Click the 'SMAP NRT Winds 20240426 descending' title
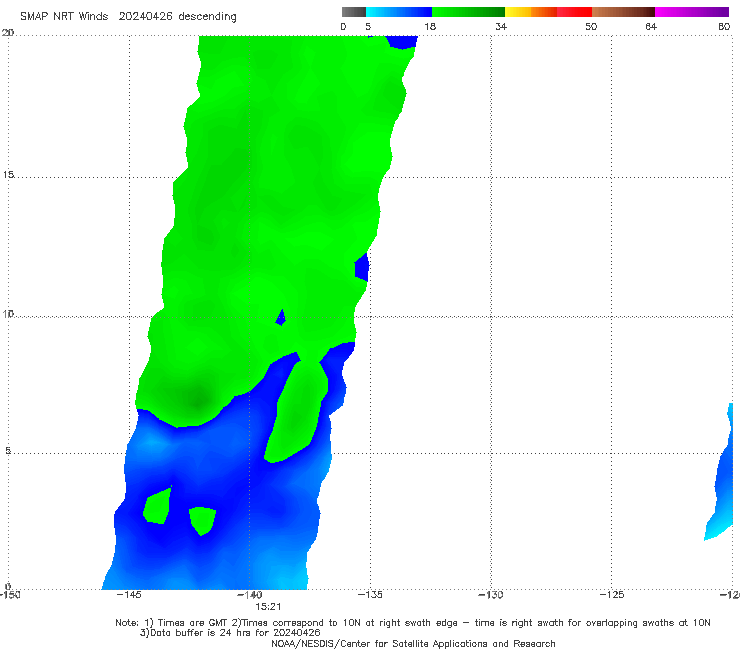This screenshot has height=650, width=740. (128, 16)
